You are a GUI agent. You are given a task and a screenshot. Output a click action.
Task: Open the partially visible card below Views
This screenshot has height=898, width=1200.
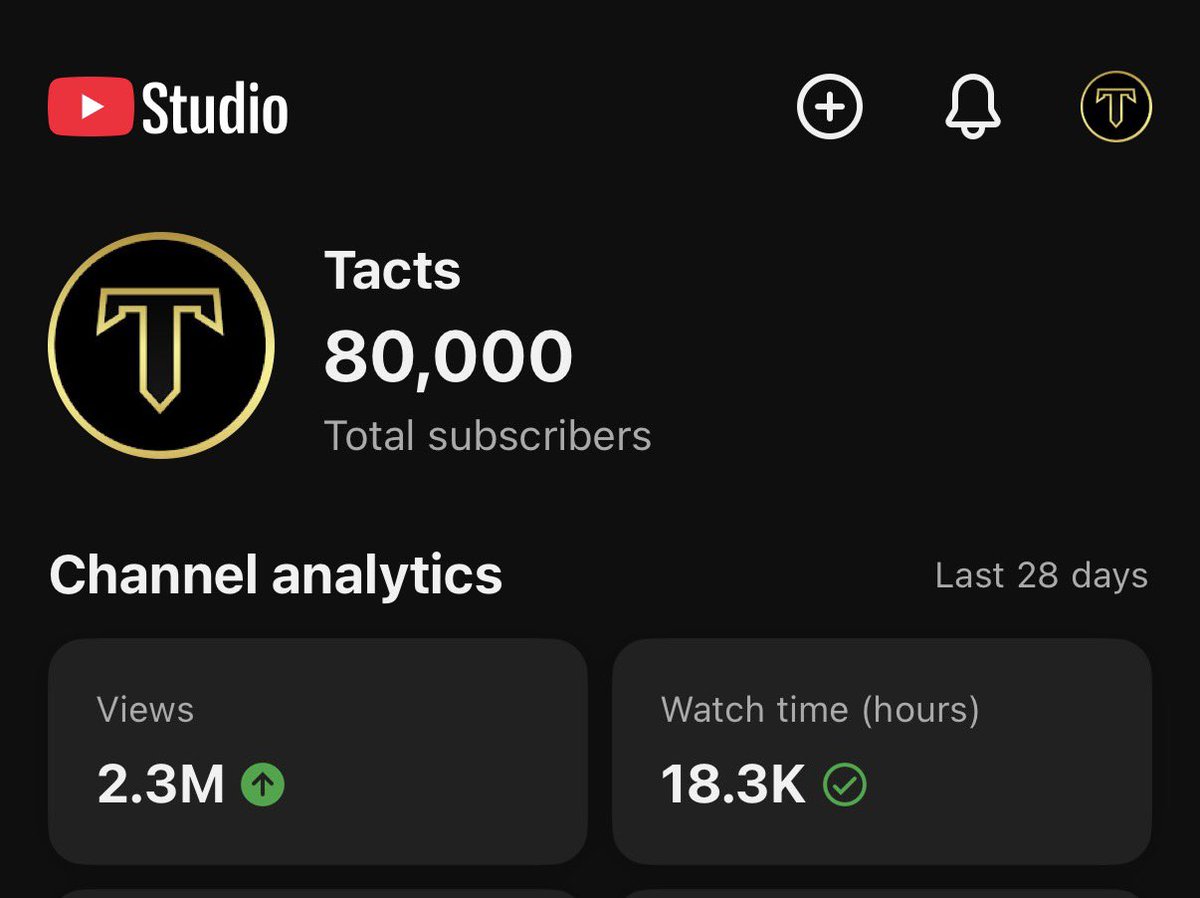(318, 893)
